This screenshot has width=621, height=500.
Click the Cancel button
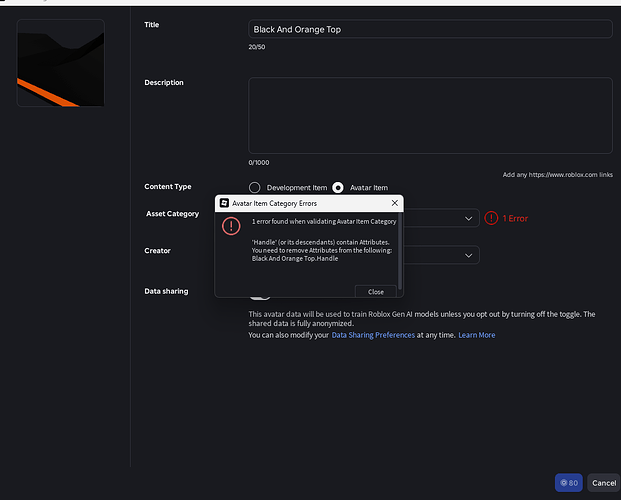pyautogui.click(x=604, y=483)
